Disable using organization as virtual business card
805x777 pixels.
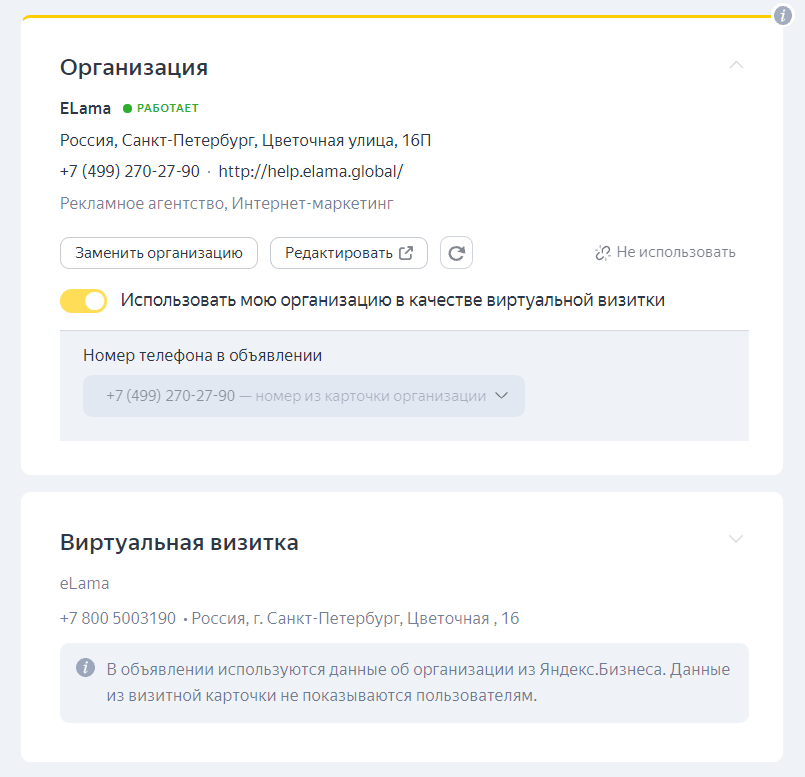84,301
